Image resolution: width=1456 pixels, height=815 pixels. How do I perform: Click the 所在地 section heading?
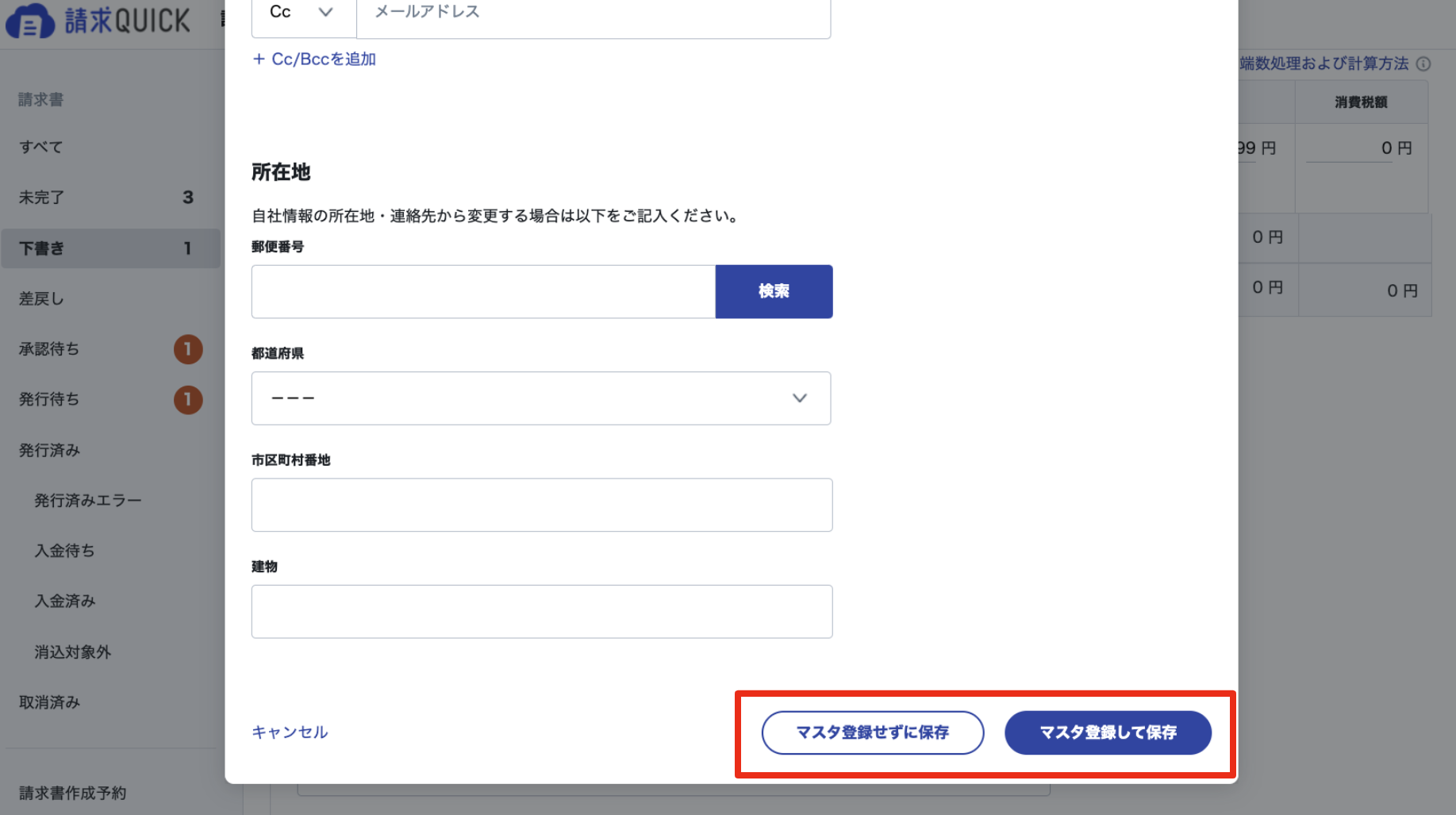[281, 172]
